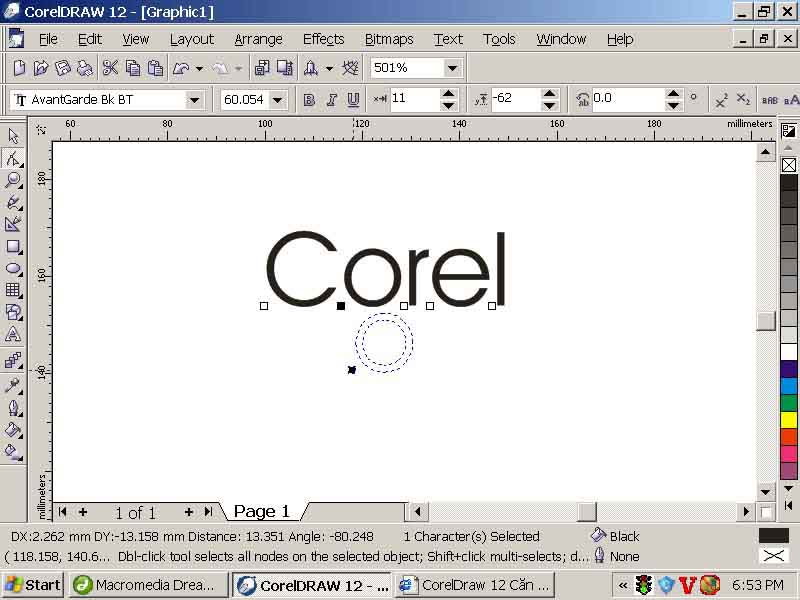Expand the Application Launcher dropdown arrow

(x=330, y=68)
